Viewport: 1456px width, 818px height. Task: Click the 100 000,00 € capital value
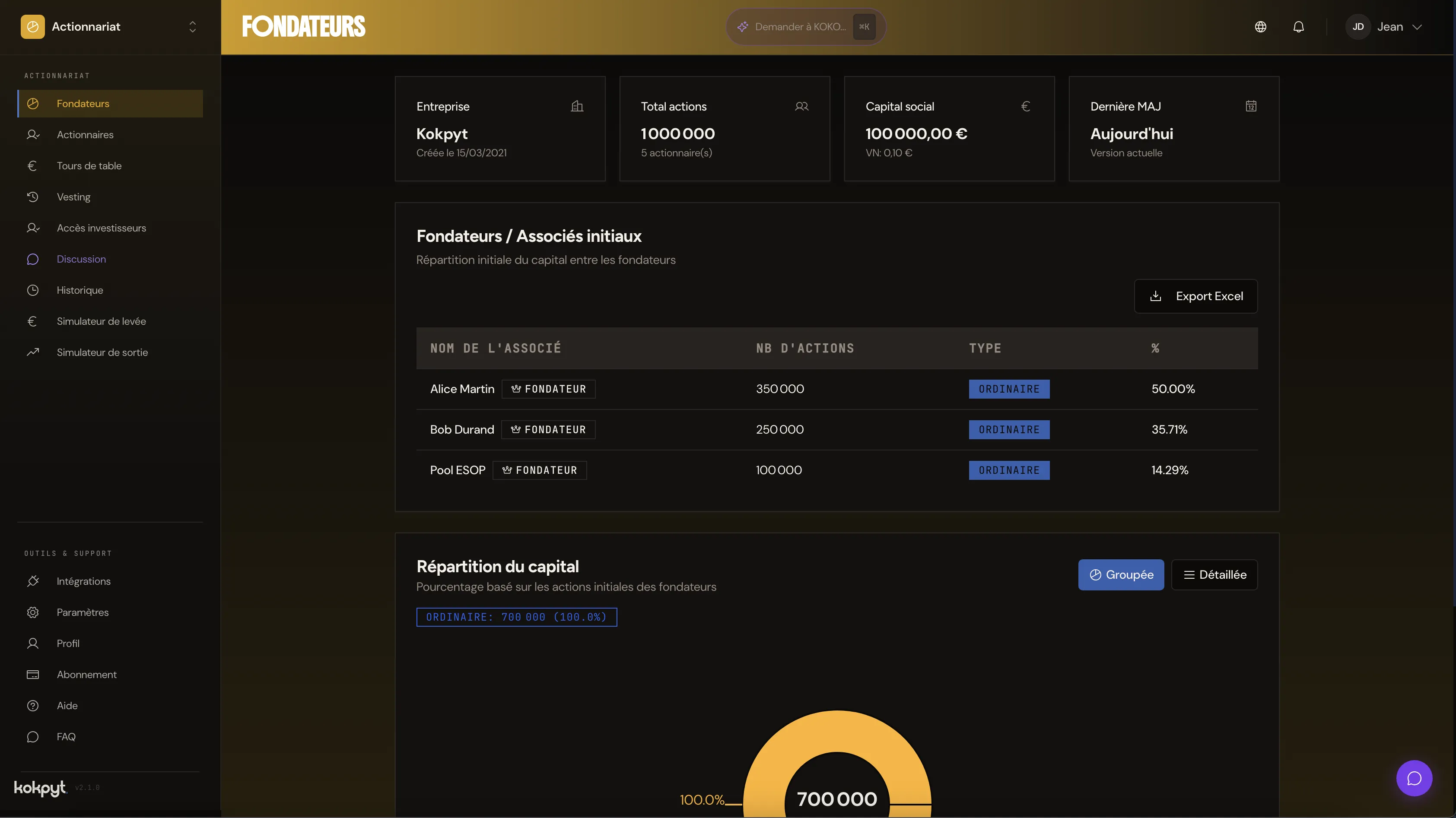pyautogui.click(x=916, y=134)
